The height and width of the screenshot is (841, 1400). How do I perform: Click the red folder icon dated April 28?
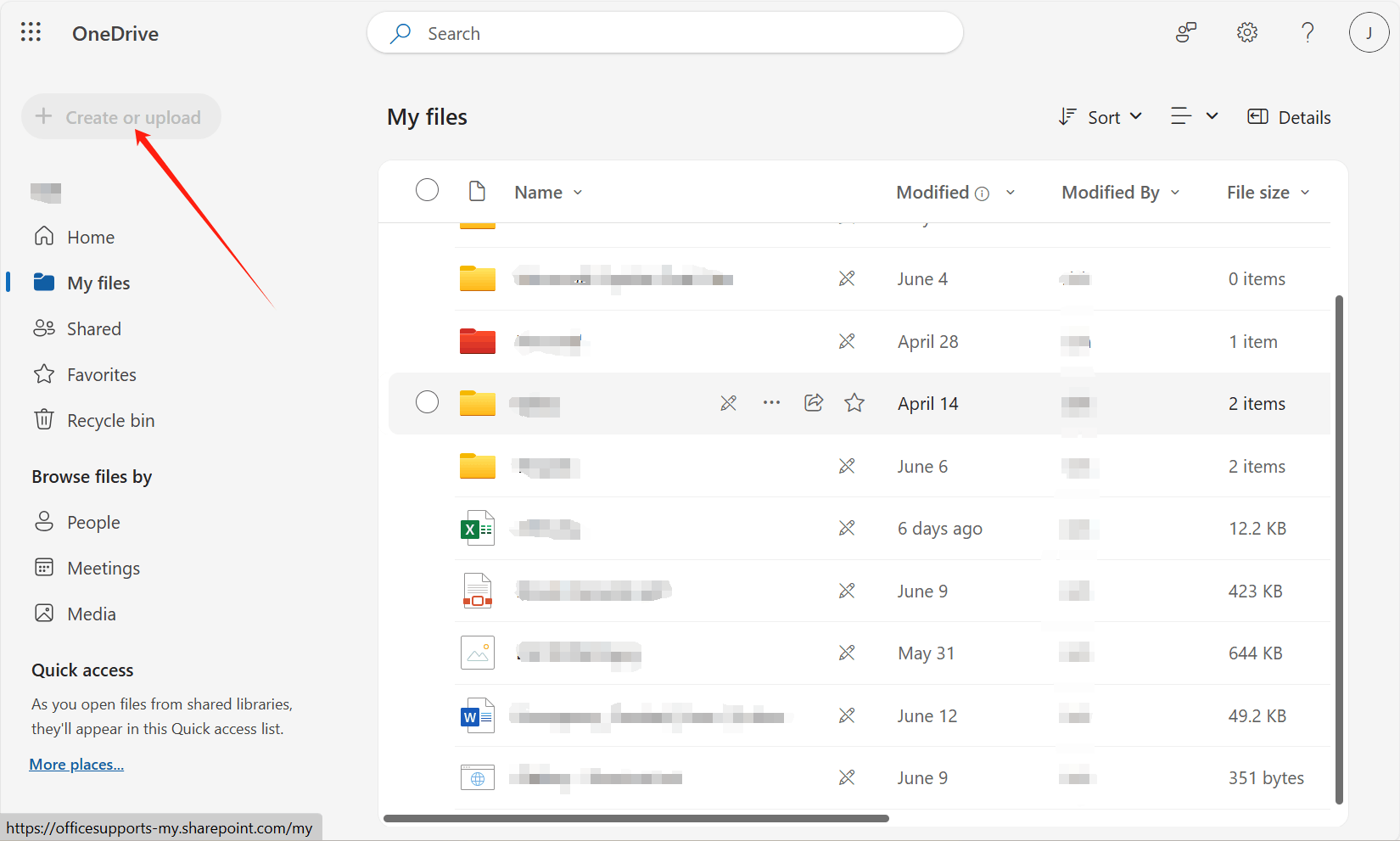point(478,341)
